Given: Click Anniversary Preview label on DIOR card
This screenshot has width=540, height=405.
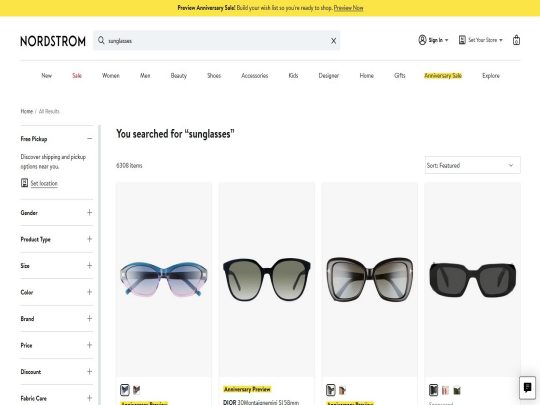Looking at the screenshot, I should pos(247,389).
